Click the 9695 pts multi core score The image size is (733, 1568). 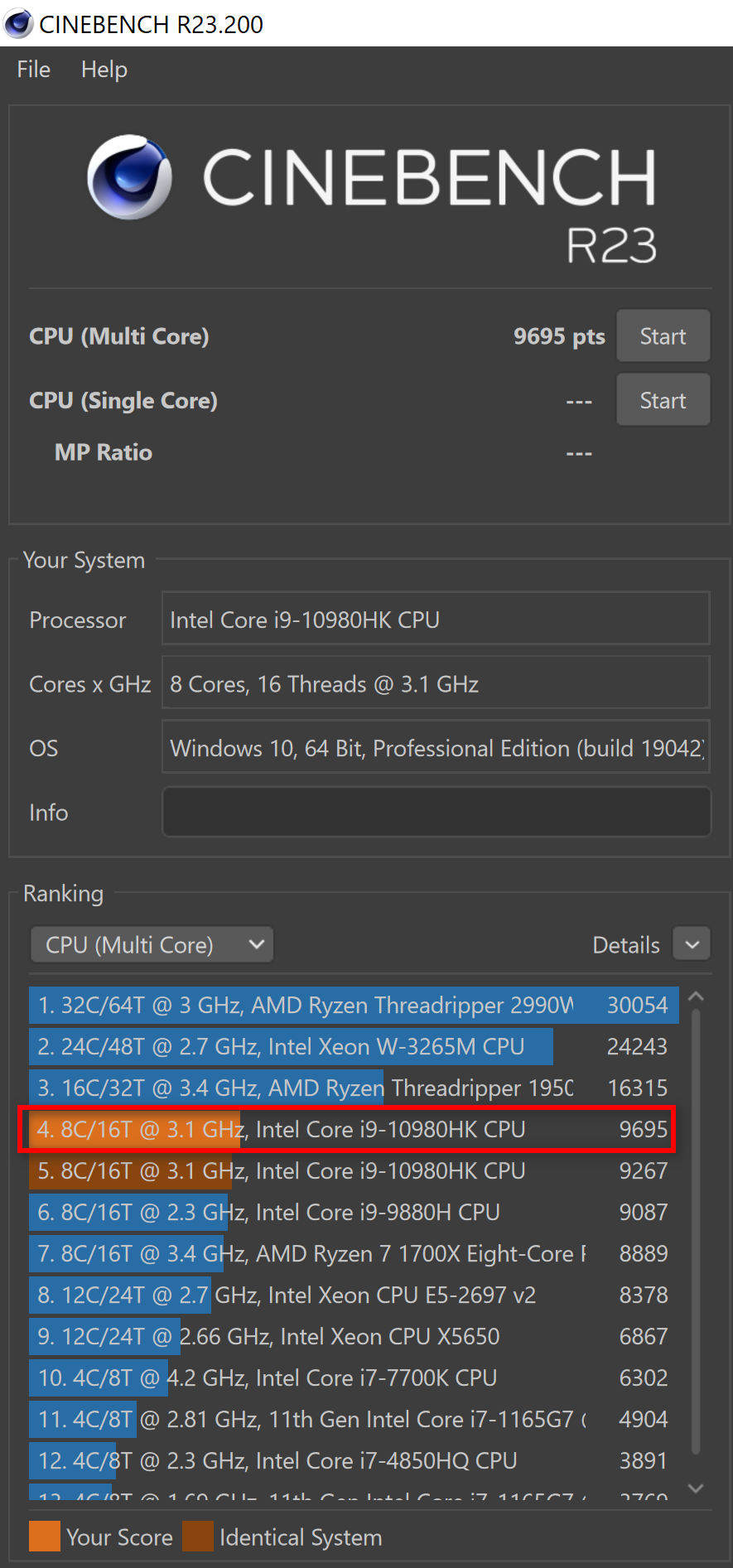(559, 336)
